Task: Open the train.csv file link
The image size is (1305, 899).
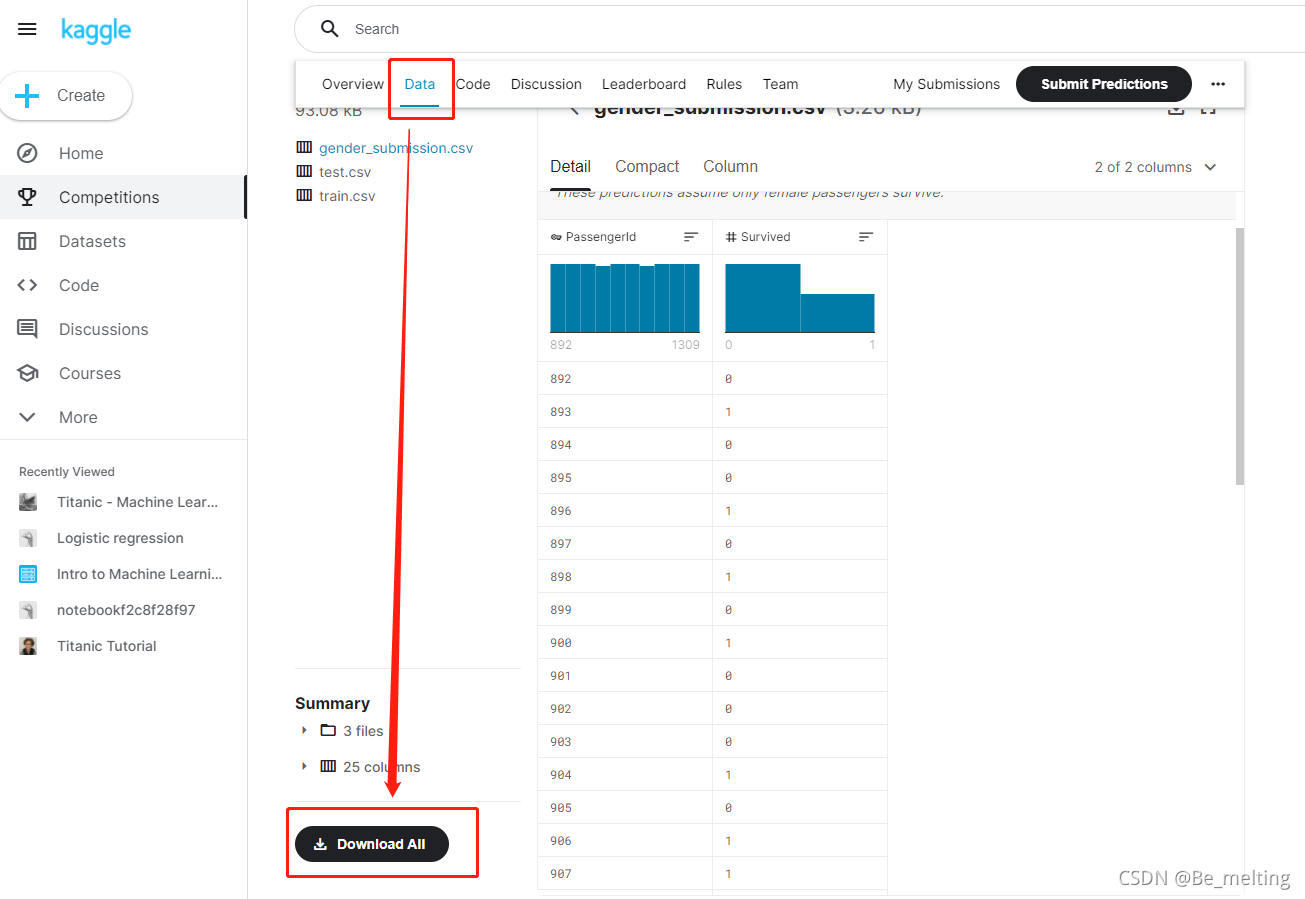Action: pyautogui.click(x=347, y=196)
